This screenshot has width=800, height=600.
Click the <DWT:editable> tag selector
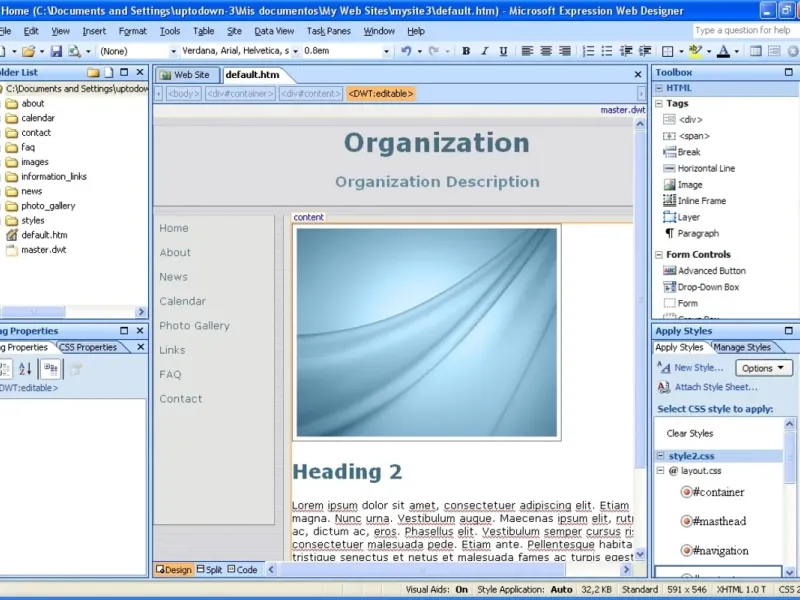pos(381,94)
